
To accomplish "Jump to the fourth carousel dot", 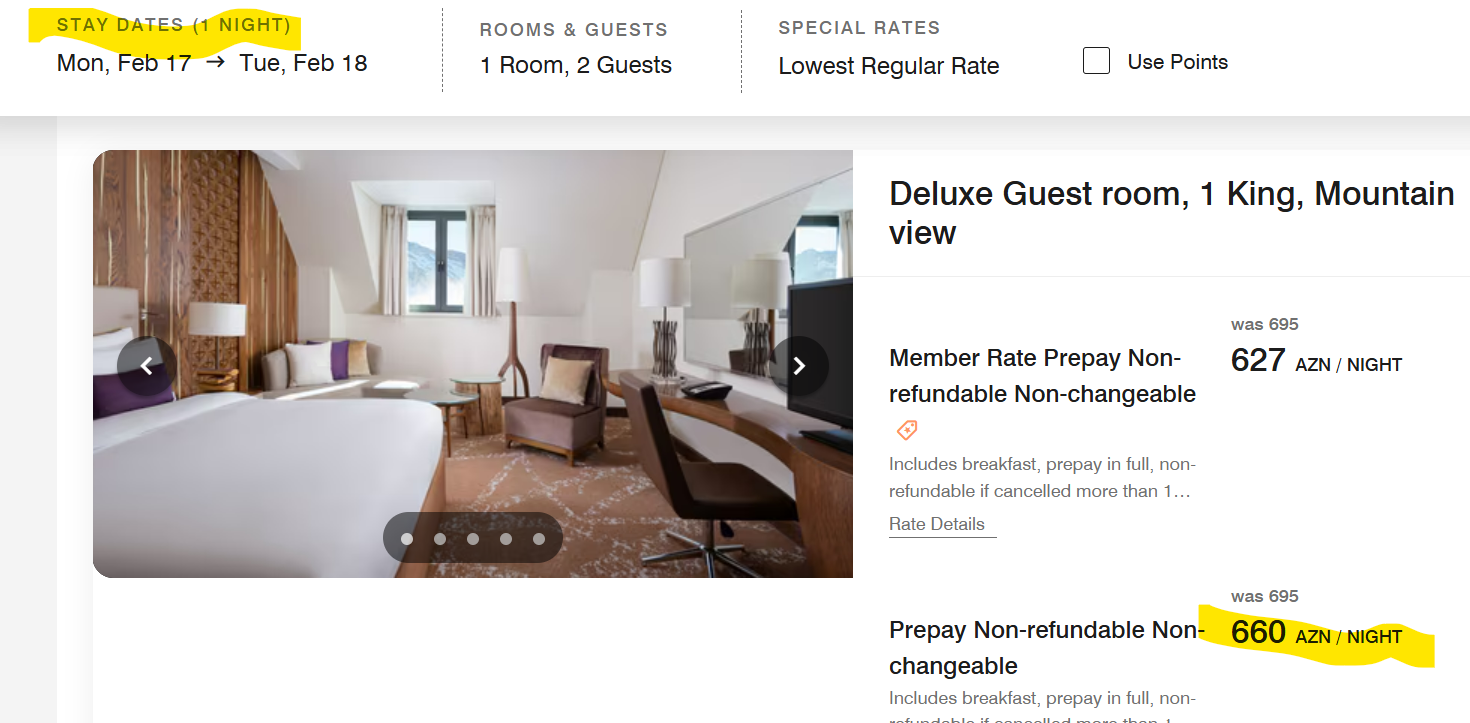I will (x=506, y=539).
